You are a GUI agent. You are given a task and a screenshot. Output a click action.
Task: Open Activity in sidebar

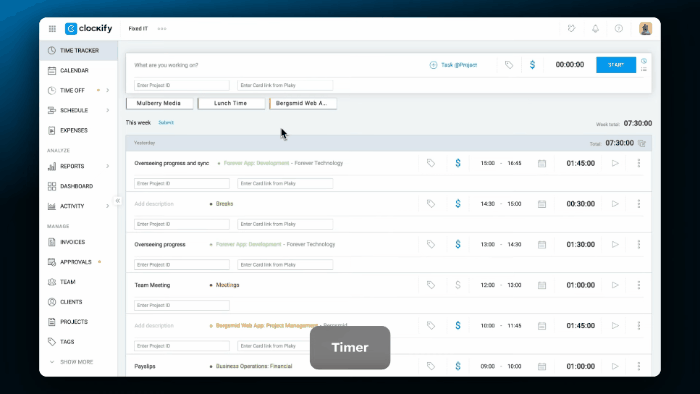tap(72, 206)
